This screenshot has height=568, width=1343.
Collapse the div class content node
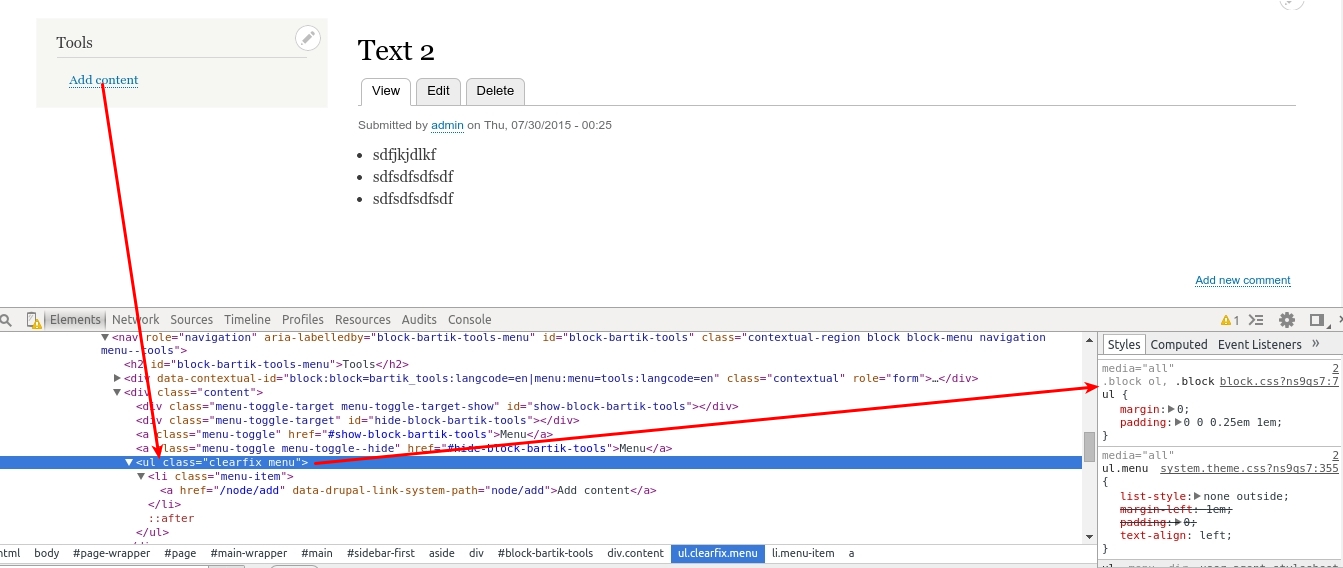[x=118, y=393]
